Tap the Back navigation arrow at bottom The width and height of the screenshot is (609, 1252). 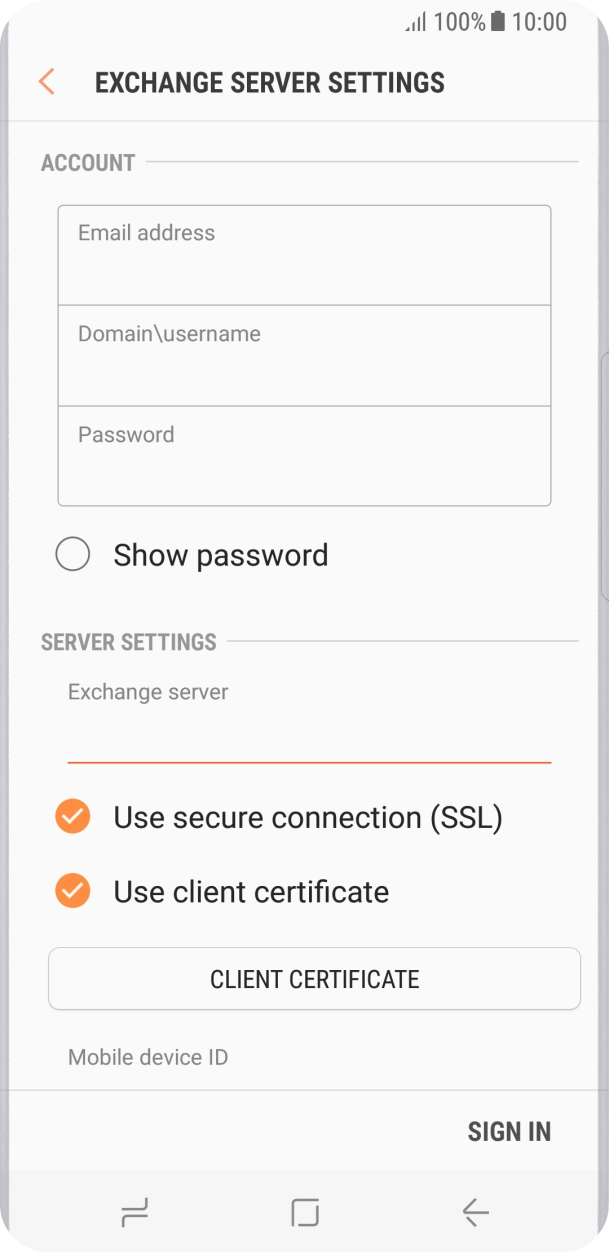[x=476, y=1212]
